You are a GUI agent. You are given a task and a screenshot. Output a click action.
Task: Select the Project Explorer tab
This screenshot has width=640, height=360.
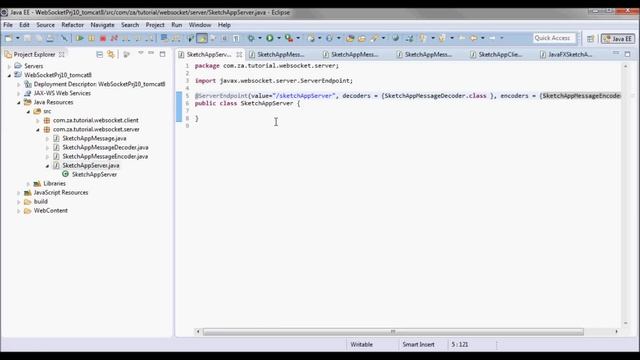click(34, 54)
